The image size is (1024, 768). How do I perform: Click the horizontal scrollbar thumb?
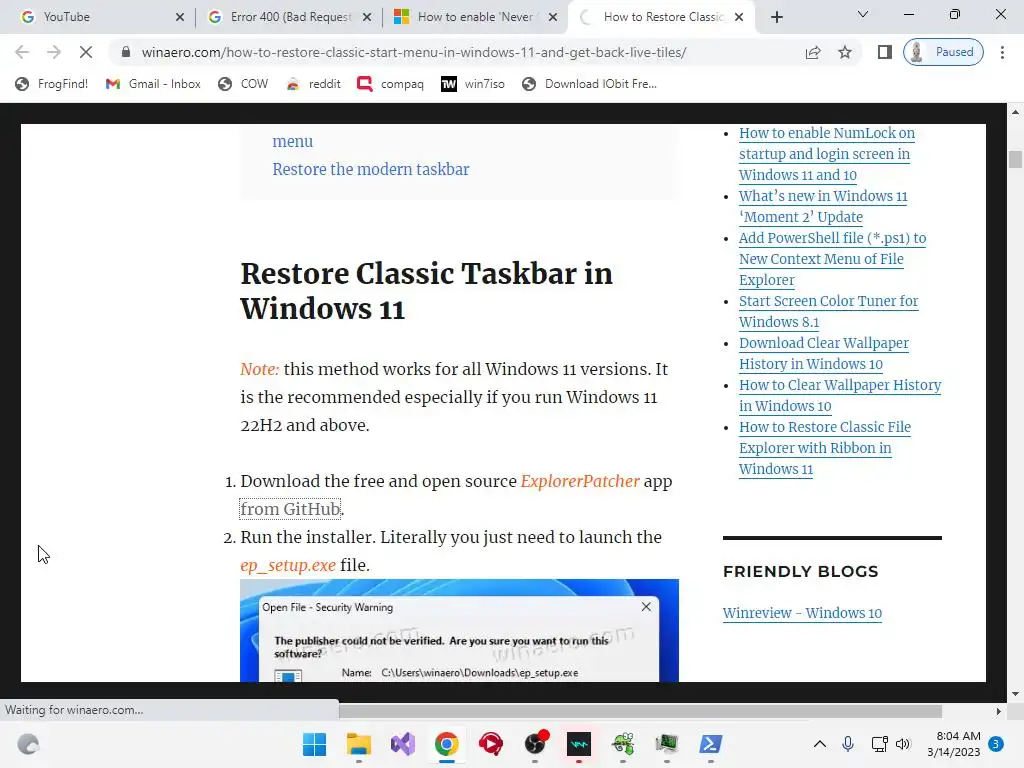640,711
